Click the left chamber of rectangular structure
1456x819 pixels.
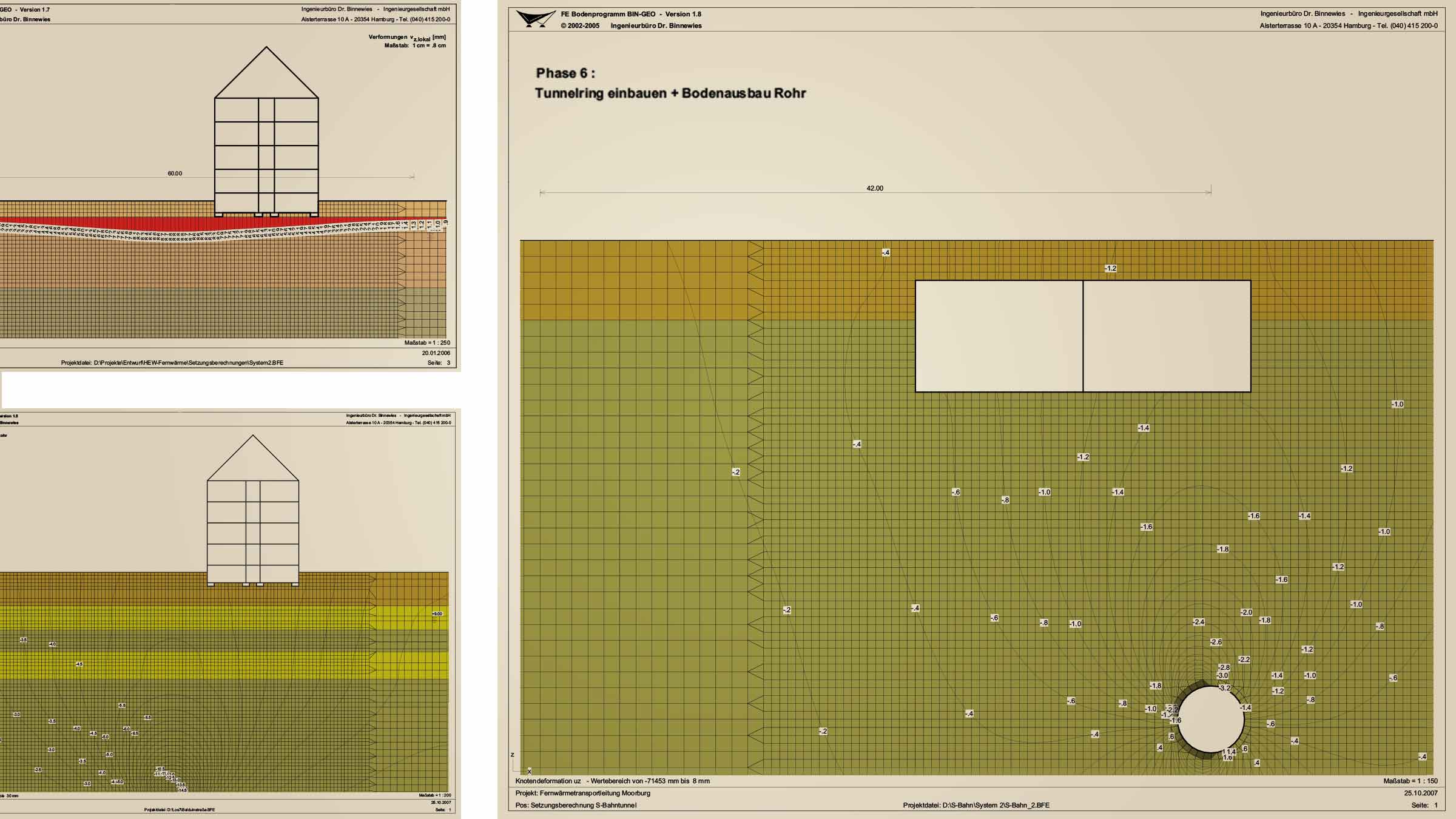(999, 336)
